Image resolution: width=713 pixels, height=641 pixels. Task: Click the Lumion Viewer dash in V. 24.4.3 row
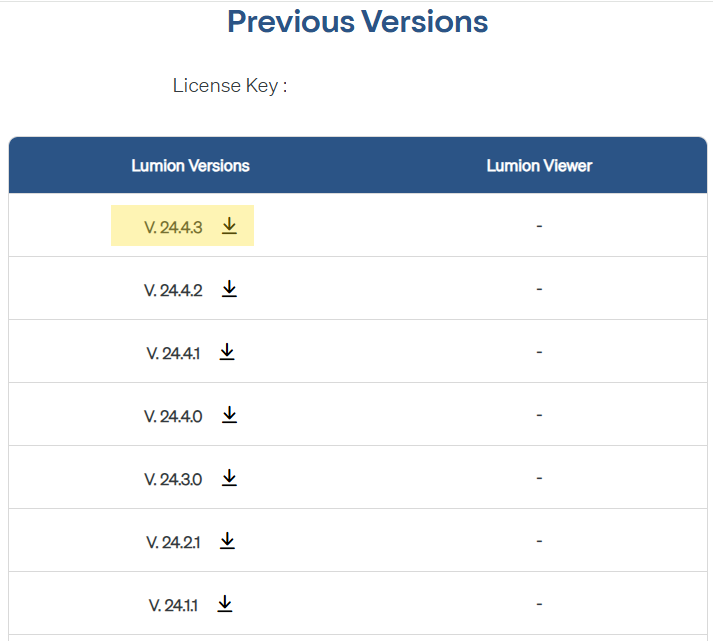539,226
